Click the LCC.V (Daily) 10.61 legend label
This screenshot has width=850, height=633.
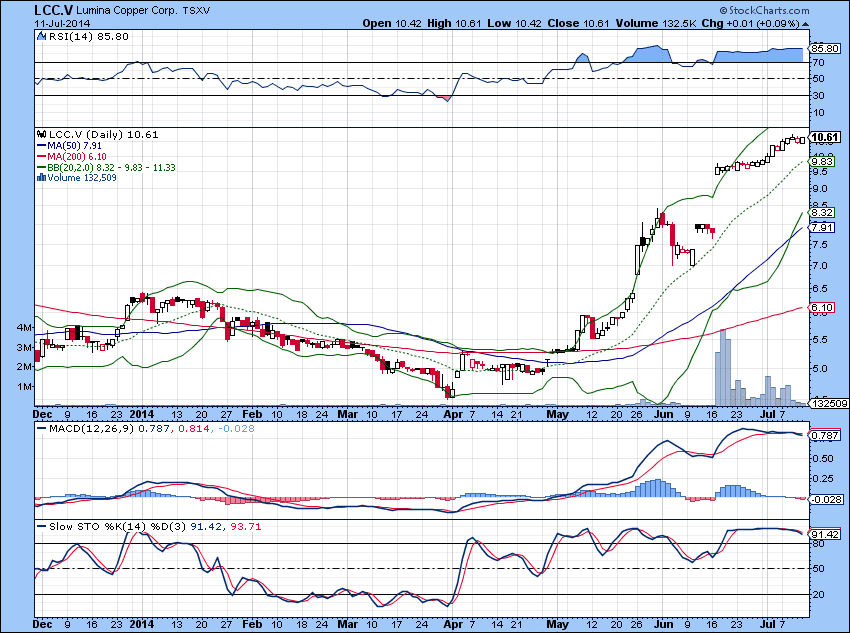tap(104, 134)
